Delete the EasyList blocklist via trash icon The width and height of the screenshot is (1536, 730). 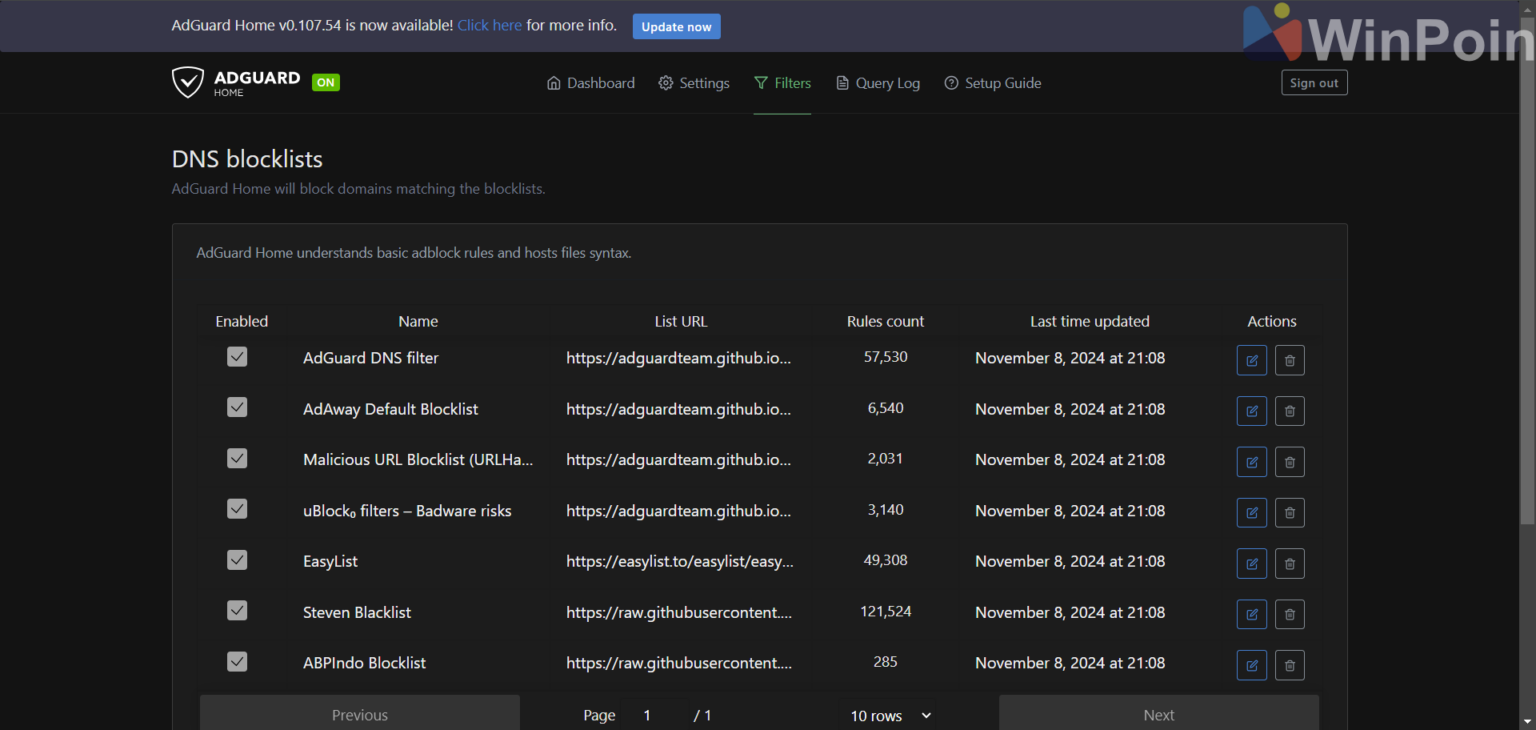1289,563
